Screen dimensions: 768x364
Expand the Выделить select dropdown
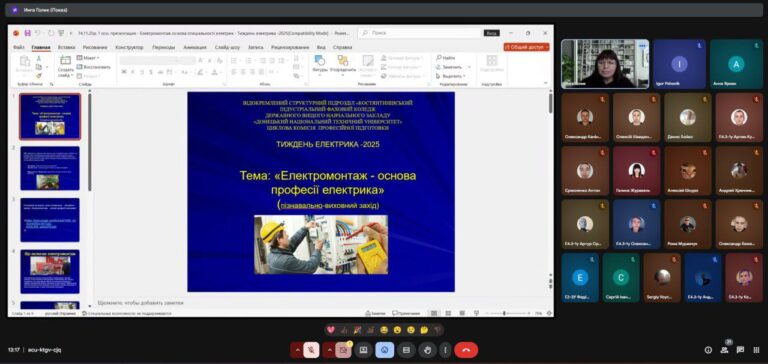coord(451,76)
